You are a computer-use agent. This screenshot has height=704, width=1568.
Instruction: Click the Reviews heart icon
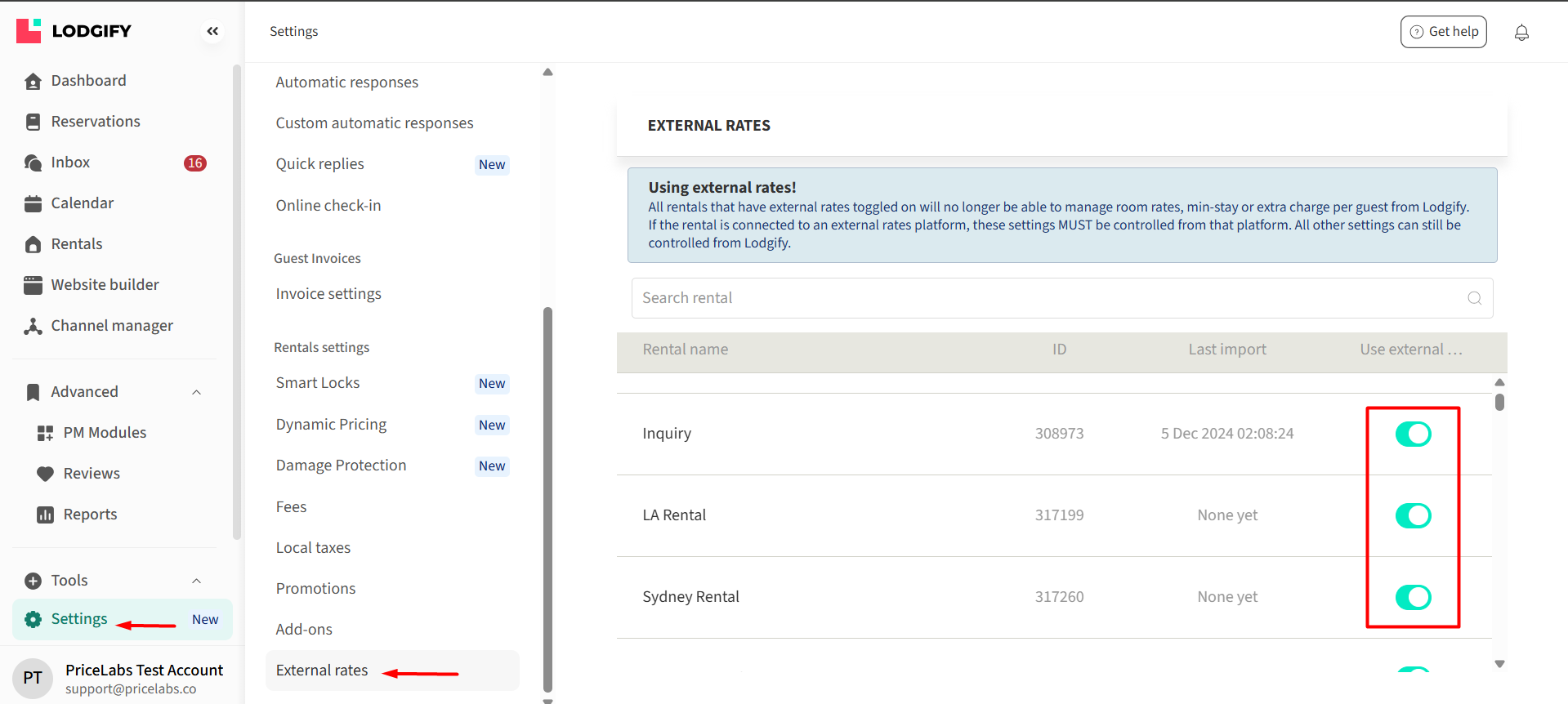[x=45, y=474]
